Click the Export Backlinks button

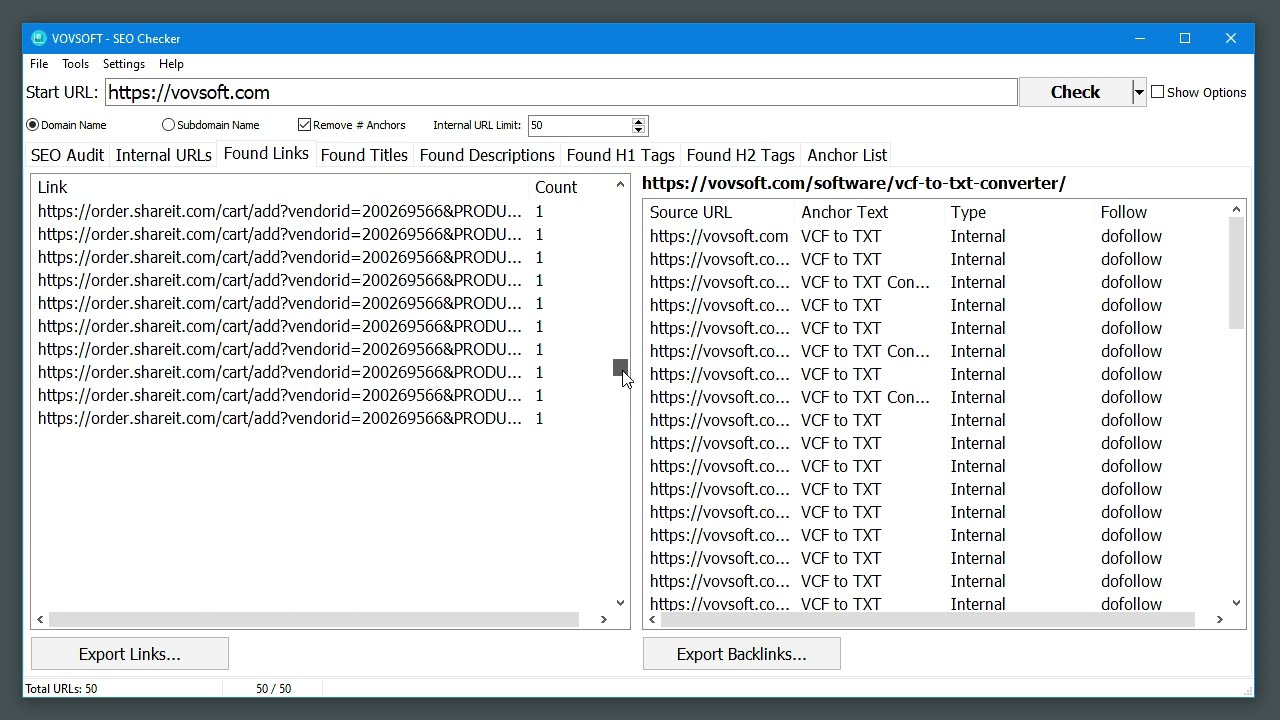(741, 653)
